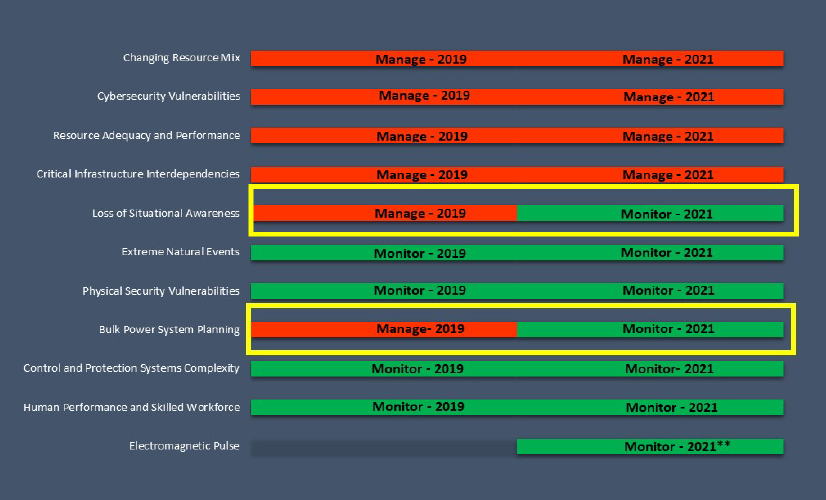Click the Physical Security Vulnerabilities label
The width and height of the screenshot is (826, 500).
tap(161, 291)
